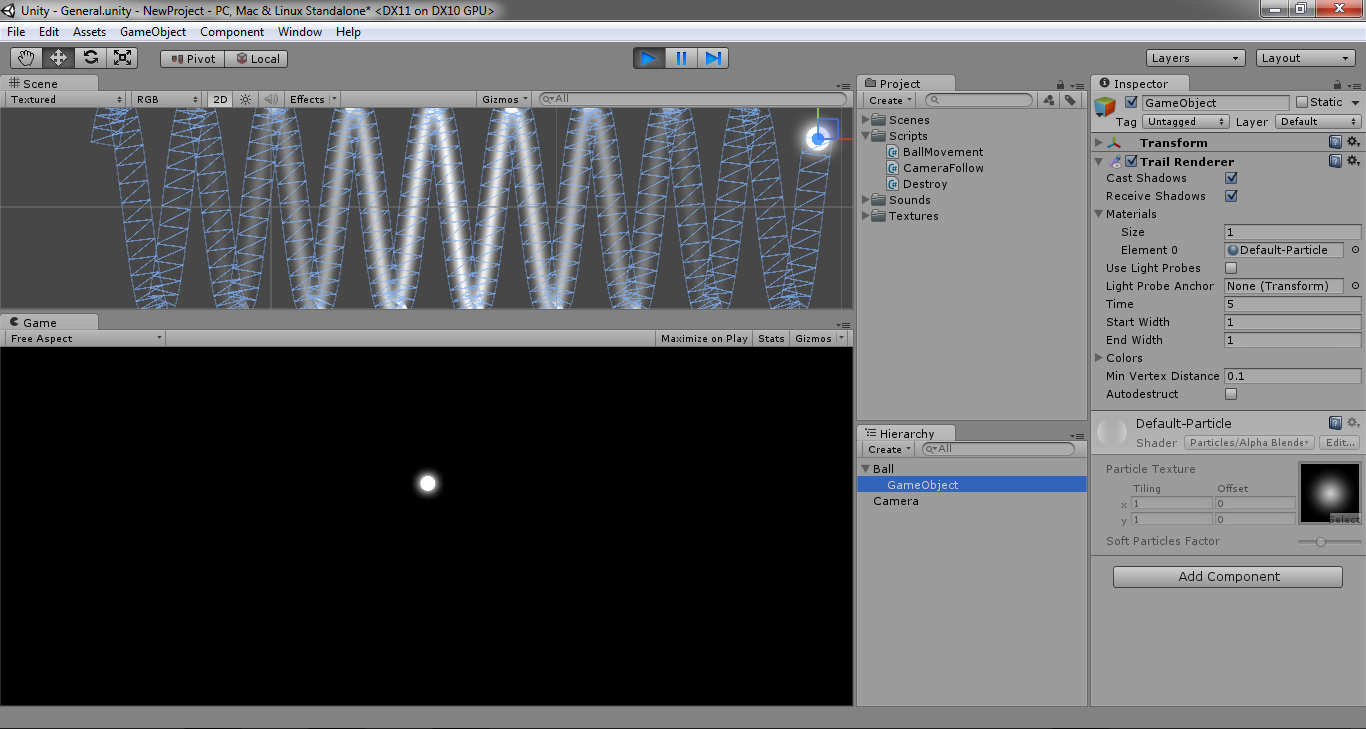1366x729 pixels.
Task: Expand the Scenes folder
Action: point(866,120)
